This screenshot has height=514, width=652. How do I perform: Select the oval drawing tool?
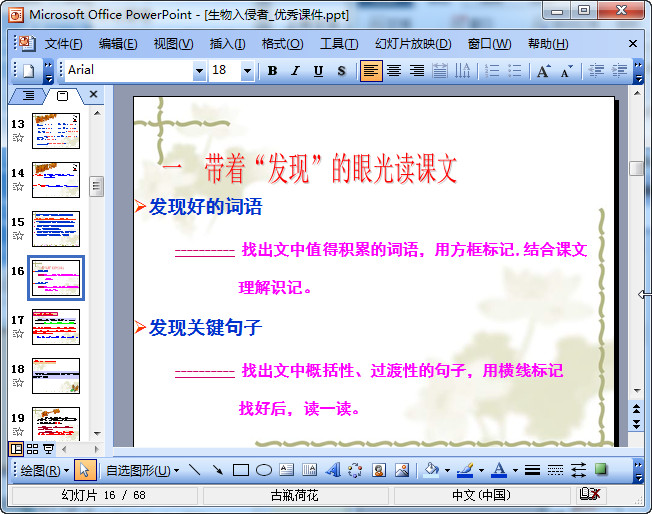[x=264, y=470]
